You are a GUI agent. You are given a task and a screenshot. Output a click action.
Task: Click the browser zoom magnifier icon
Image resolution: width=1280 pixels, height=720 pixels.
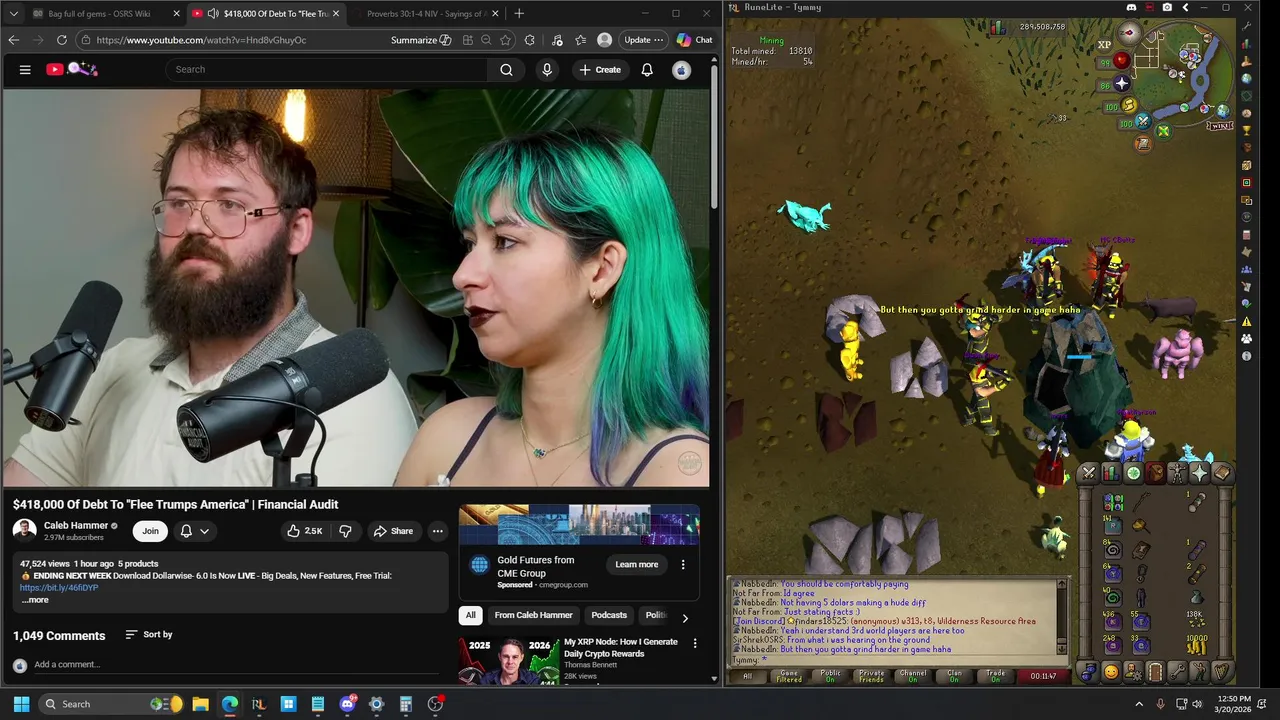click(486, 40)
